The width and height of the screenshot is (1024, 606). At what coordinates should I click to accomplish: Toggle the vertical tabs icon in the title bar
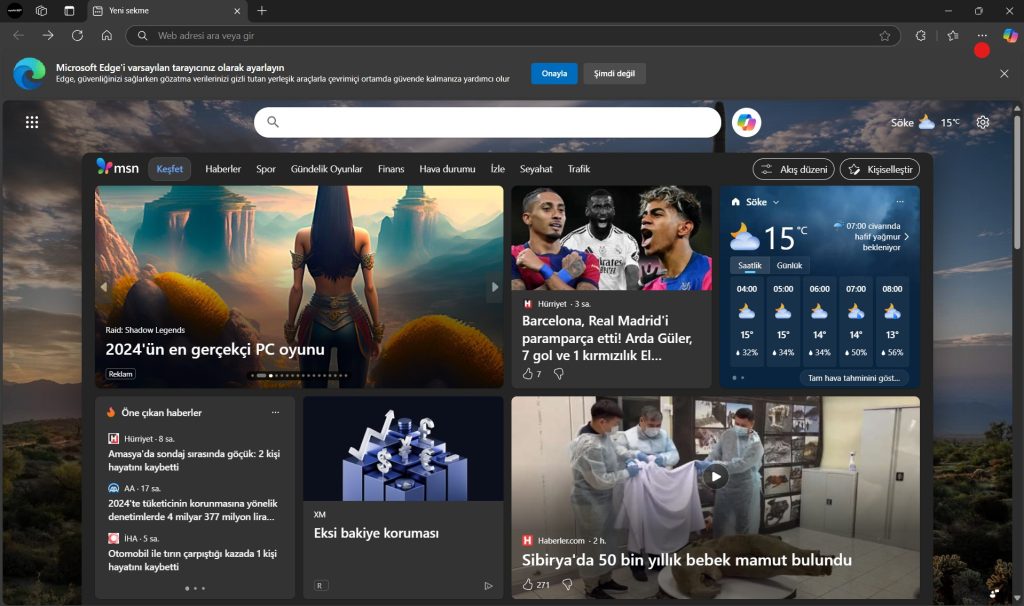(x=69, y=10)
